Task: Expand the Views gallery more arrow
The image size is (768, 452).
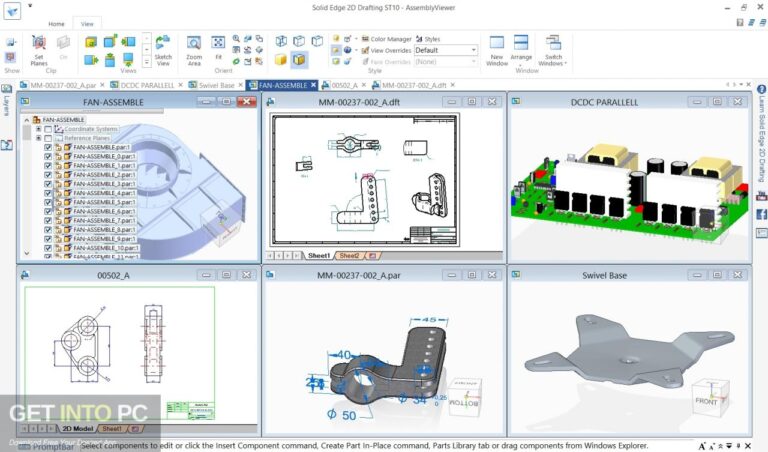Action: (146, 62)
